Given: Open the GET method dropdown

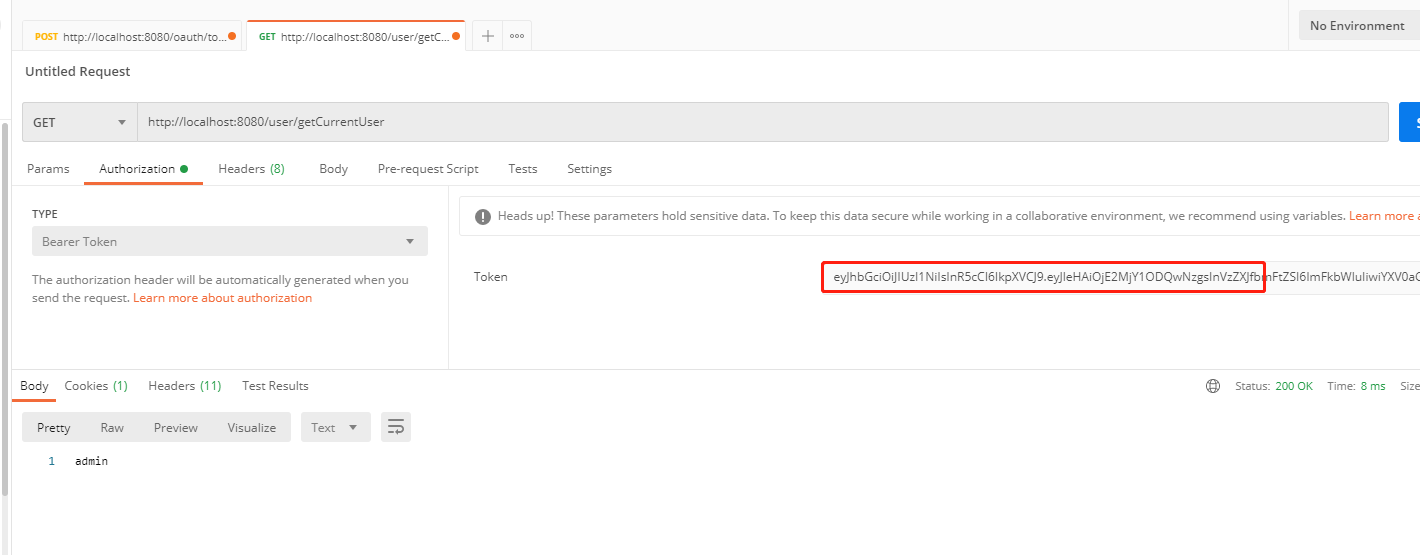Looking at the screenshot, I should pyautogui.click(x=80, y=122).
